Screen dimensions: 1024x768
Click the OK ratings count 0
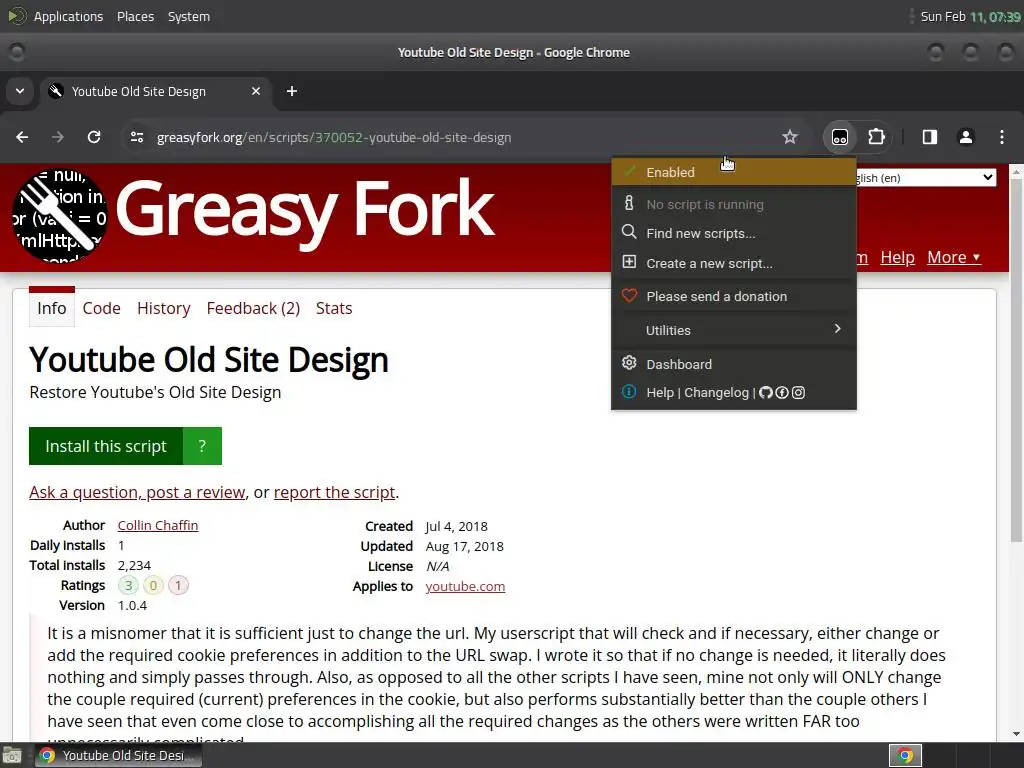click(153, 585)
